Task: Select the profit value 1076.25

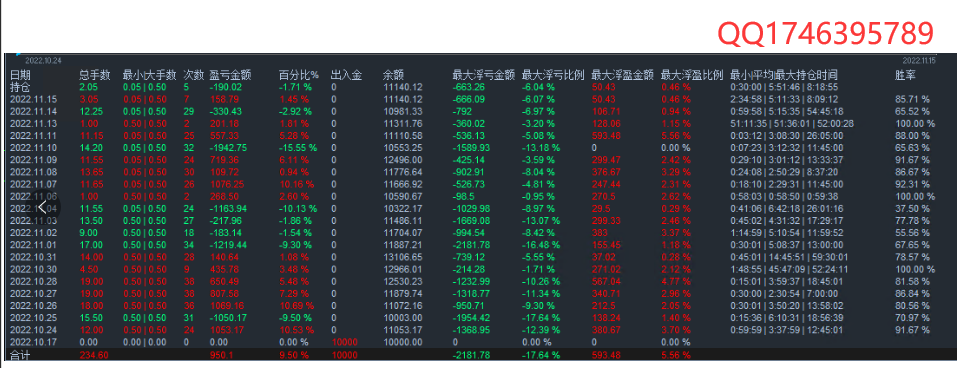Action: 226,184
